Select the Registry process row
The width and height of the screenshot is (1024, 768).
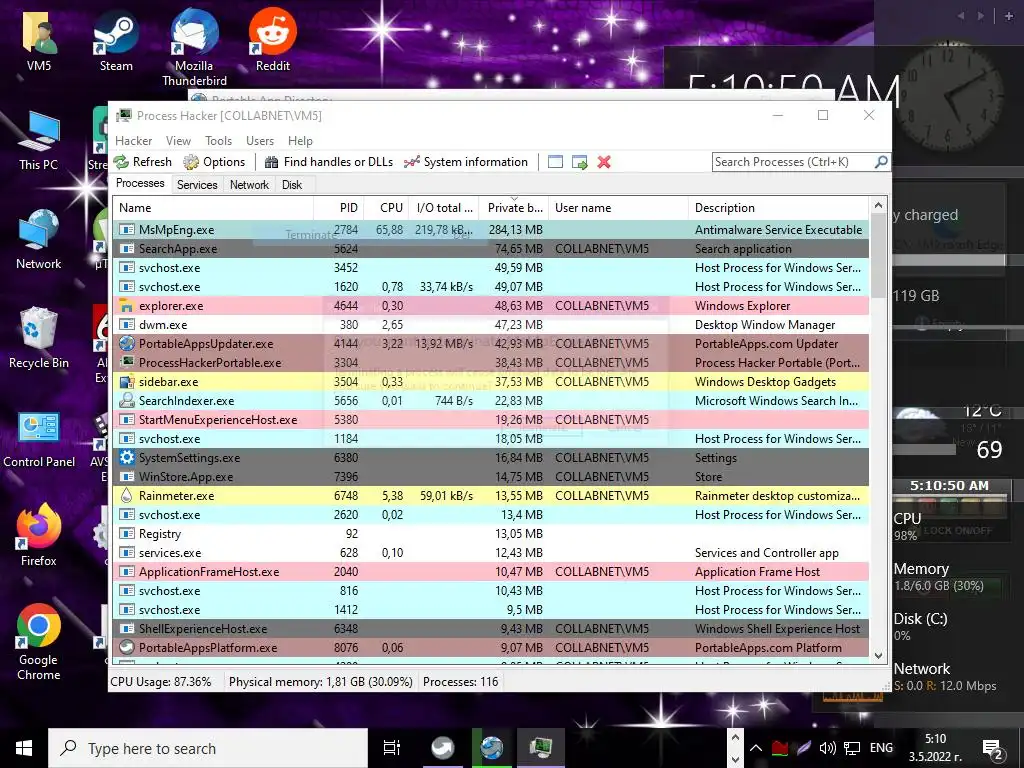pyautogui.click(x=491, y=534)
